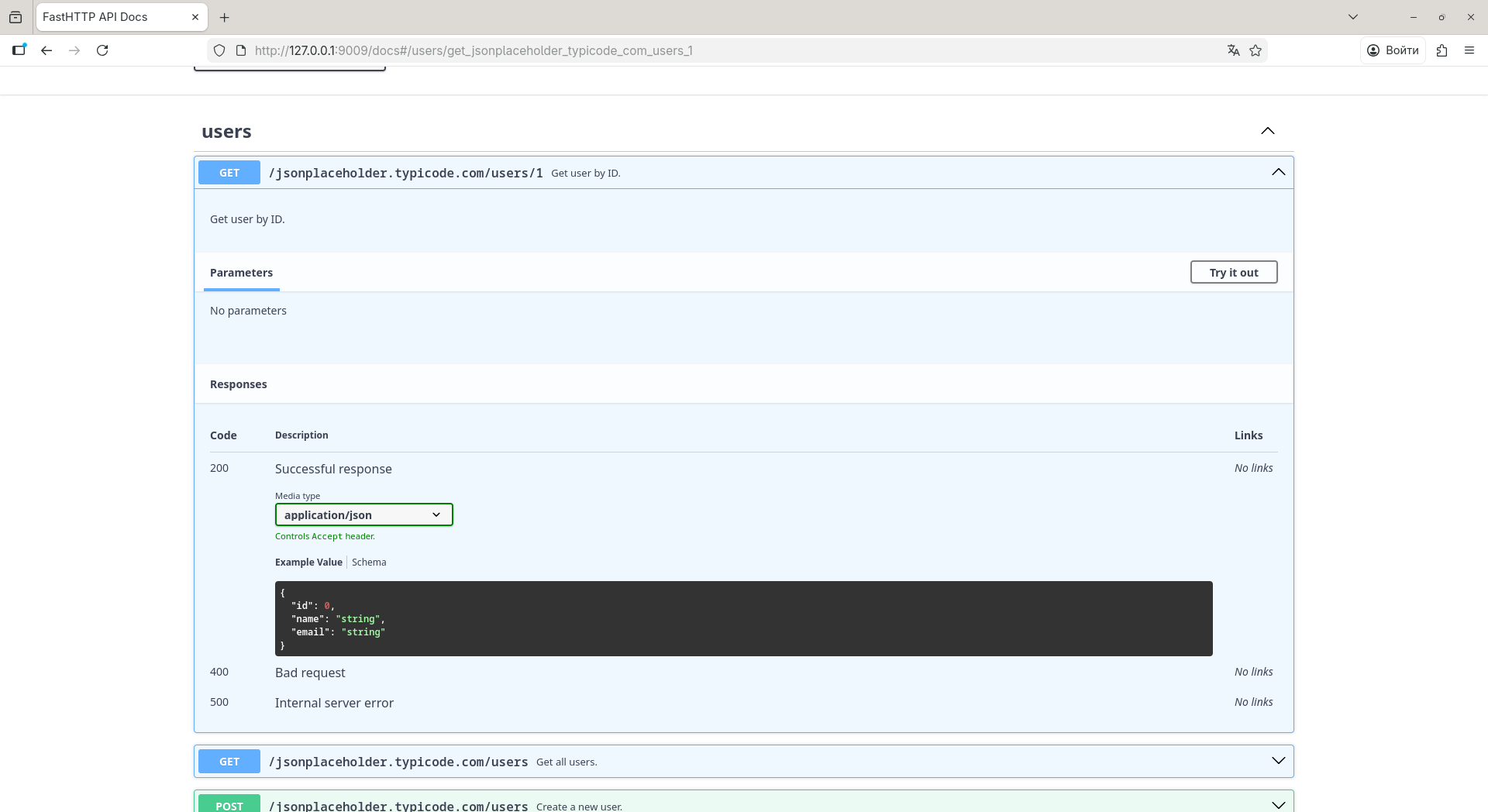Collapse the users section chevron
This screenshot has width=1488, height=812.
pos(1268,131)
